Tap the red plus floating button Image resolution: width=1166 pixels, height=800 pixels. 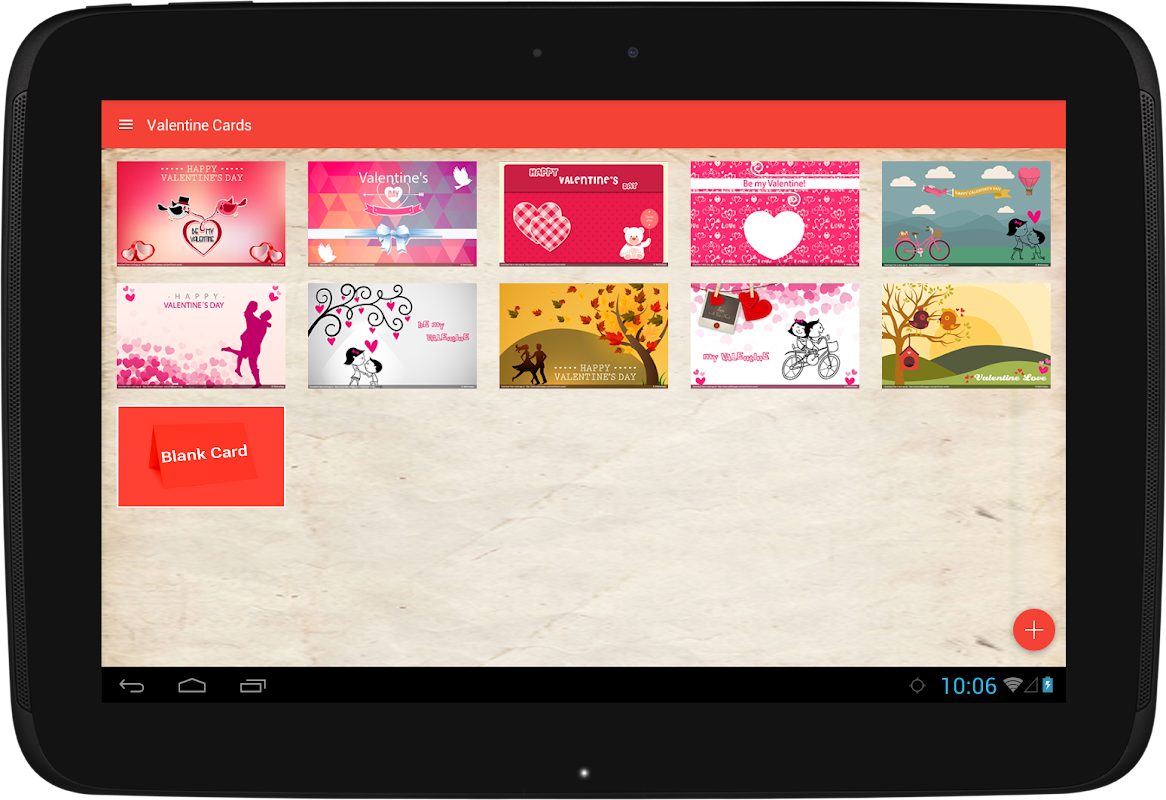[x=1034, y=630]
